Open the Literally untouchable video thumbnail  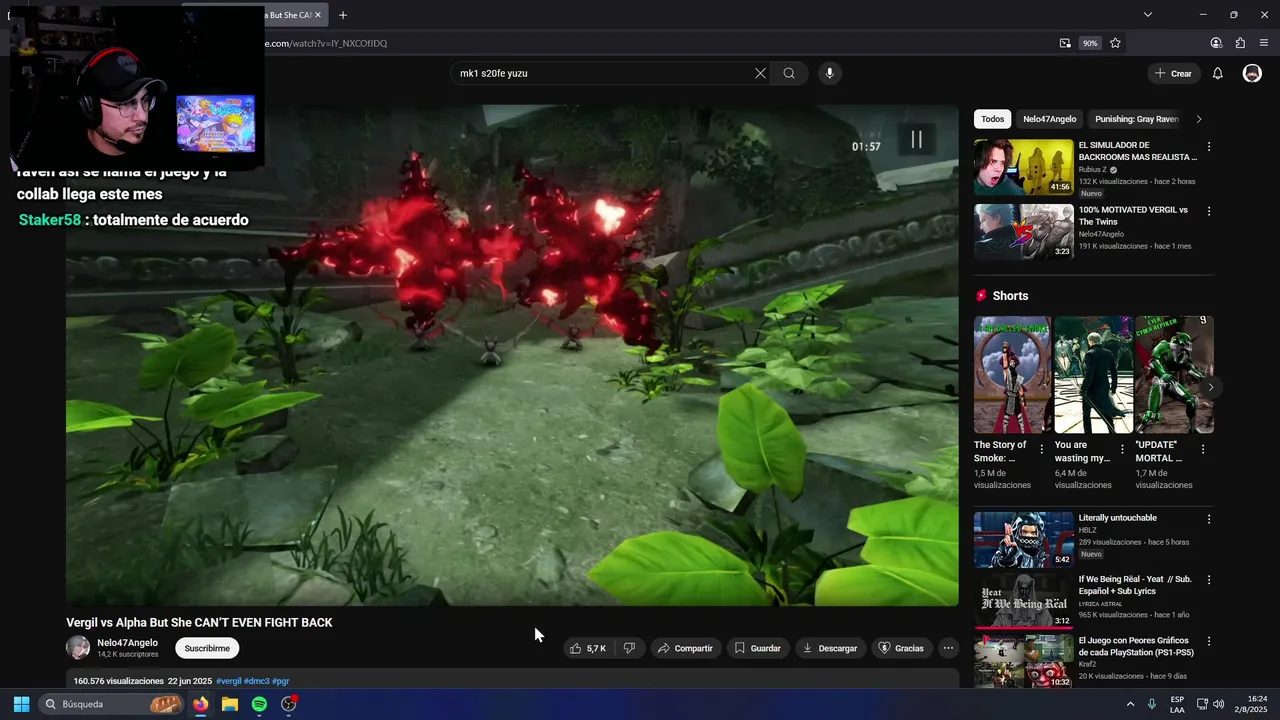click(x=1023, y=540)
